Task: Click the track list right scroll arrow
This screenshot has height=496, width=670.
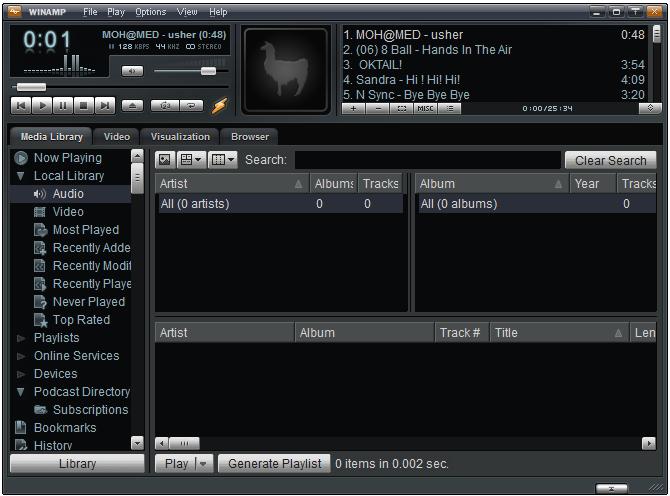Action: 649,443
